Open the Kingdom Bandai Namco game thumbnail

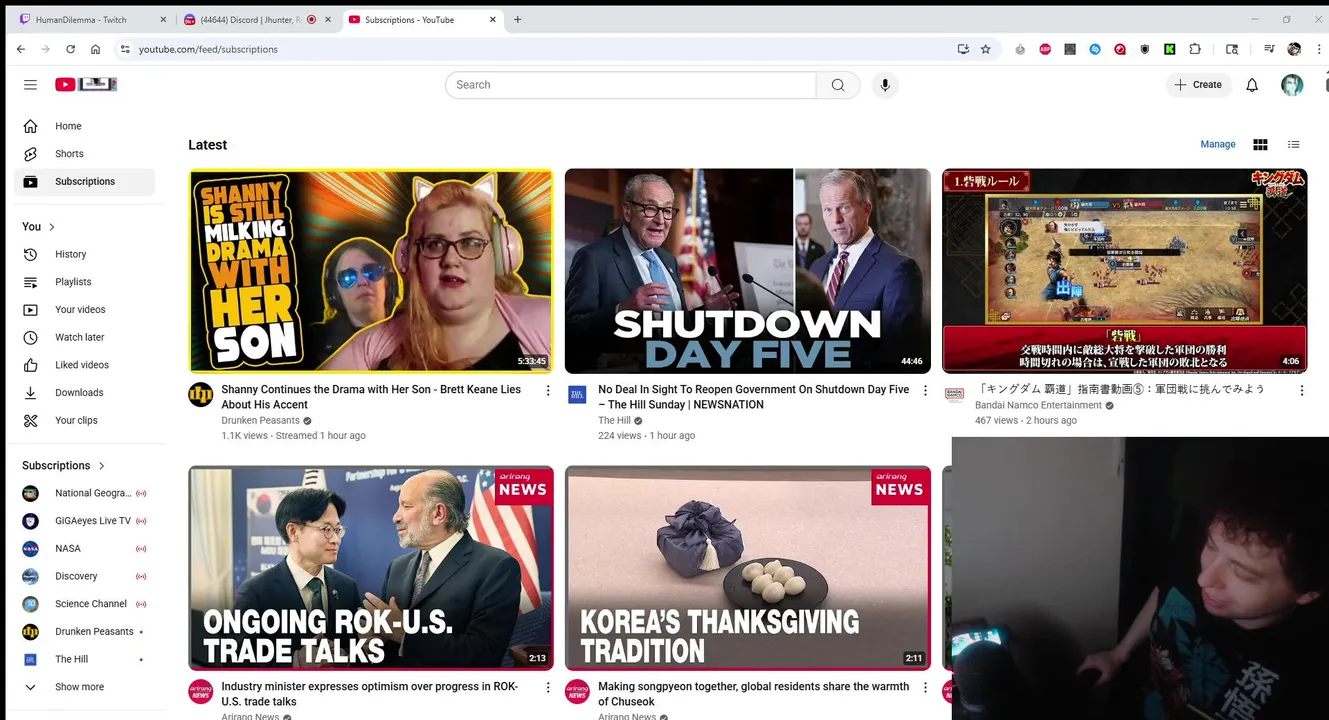(x=1124, y=271)
